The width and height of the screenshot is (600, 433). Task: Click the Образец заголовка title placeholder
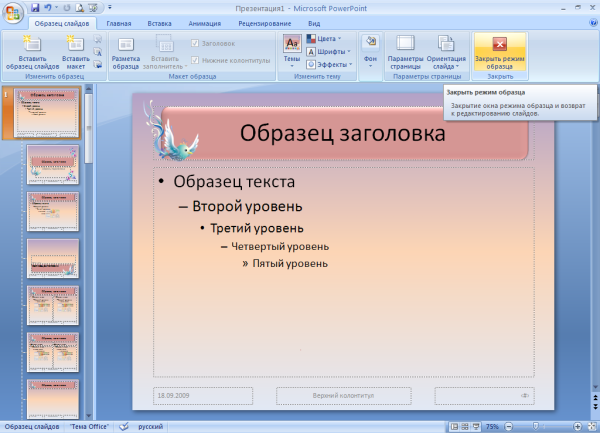pos(342,133)
